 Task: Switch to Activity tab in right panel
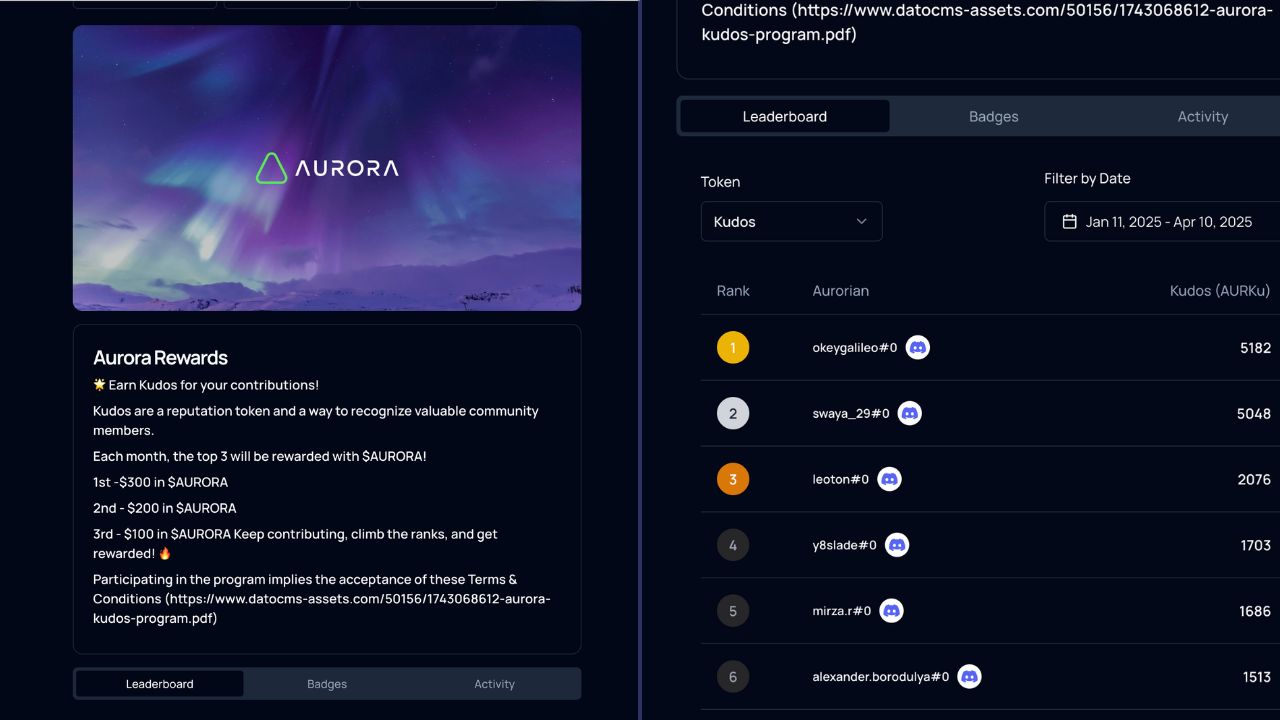pos(1202,116)
